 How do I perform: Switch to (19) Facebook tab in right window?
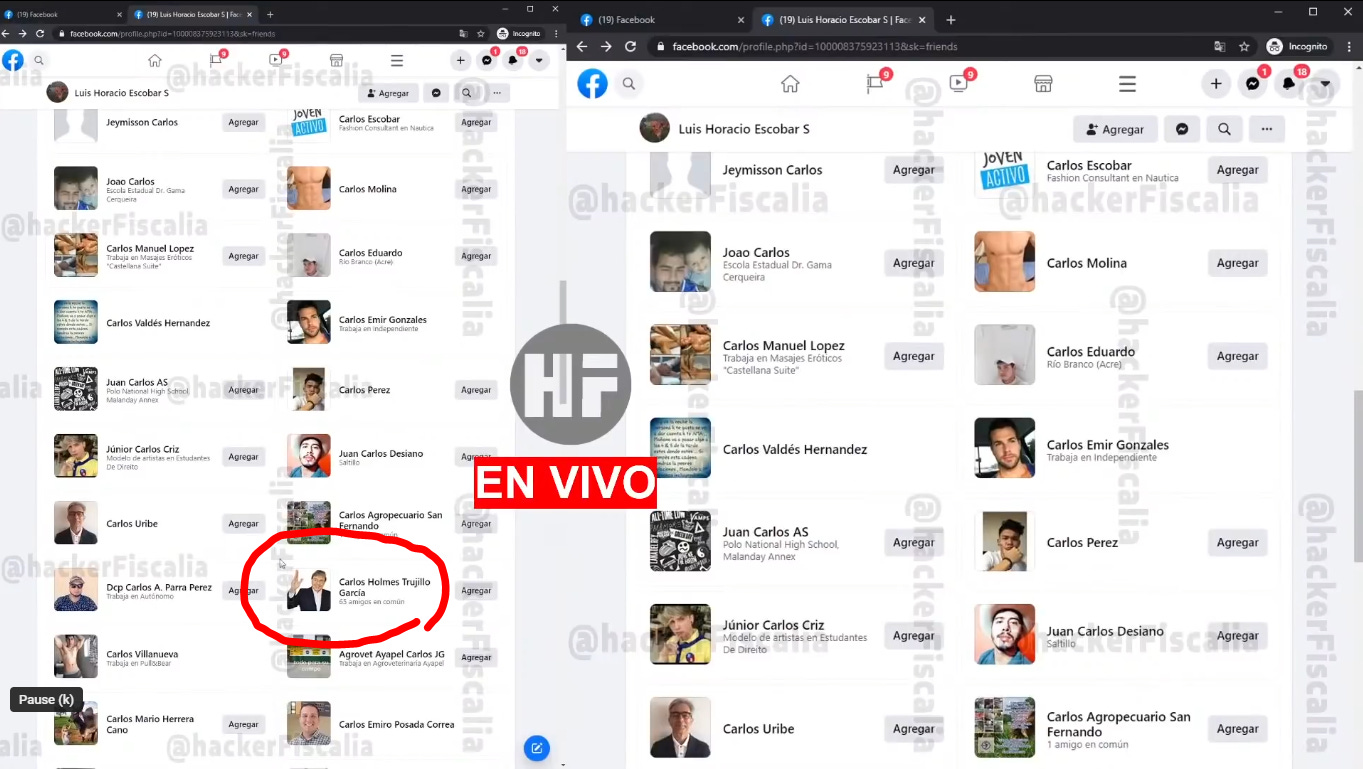coord(660,19)
